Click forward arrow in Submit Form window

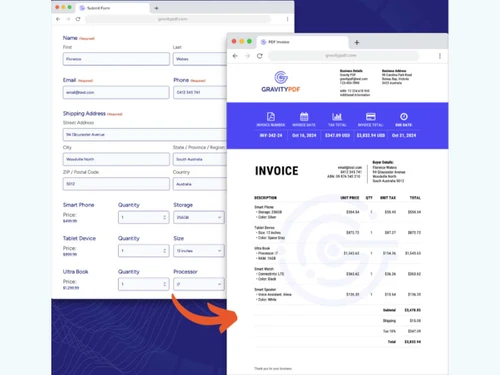[x=68, y=19]
